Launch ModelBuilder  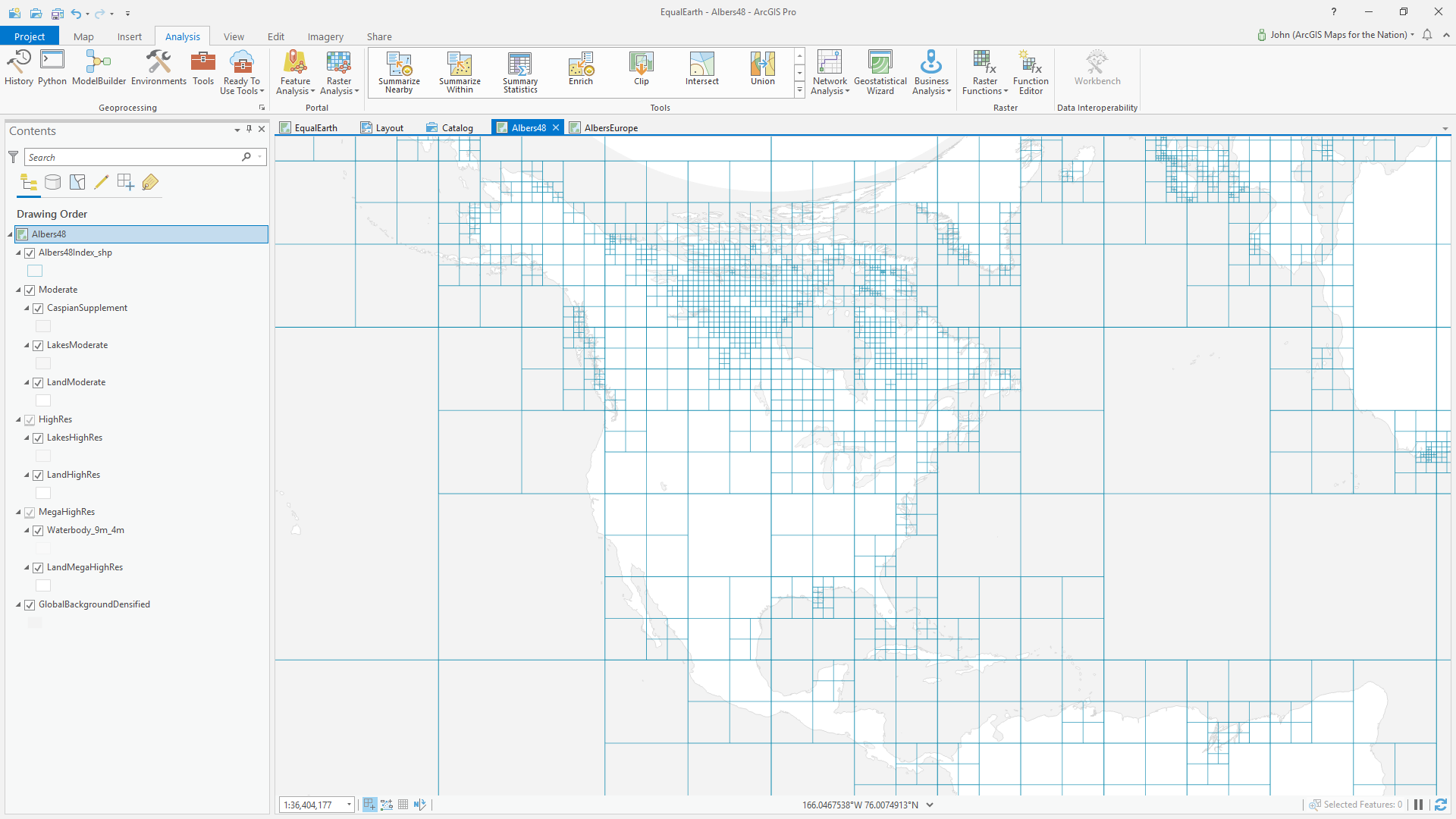[x=99, y=69]
